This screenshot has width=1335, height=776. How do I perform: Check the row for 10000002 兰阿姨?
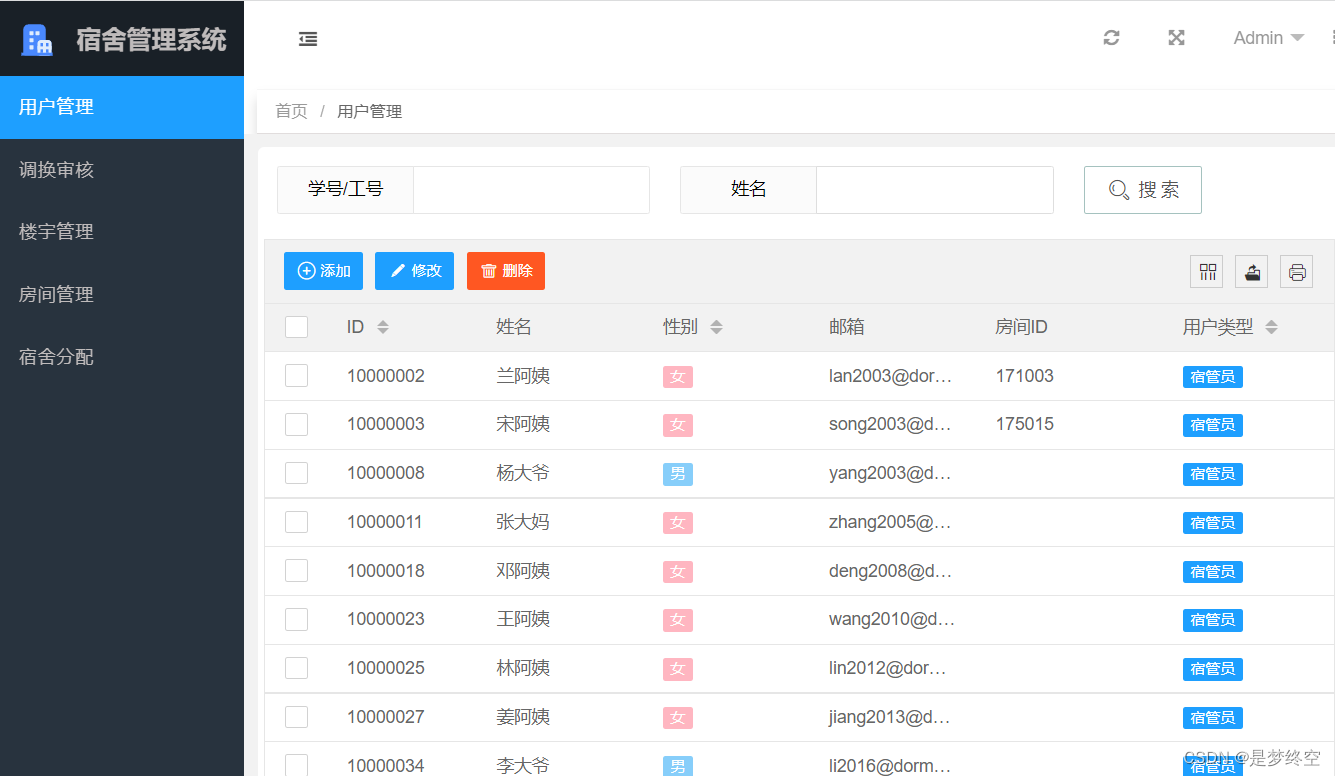tap(297, 376)
